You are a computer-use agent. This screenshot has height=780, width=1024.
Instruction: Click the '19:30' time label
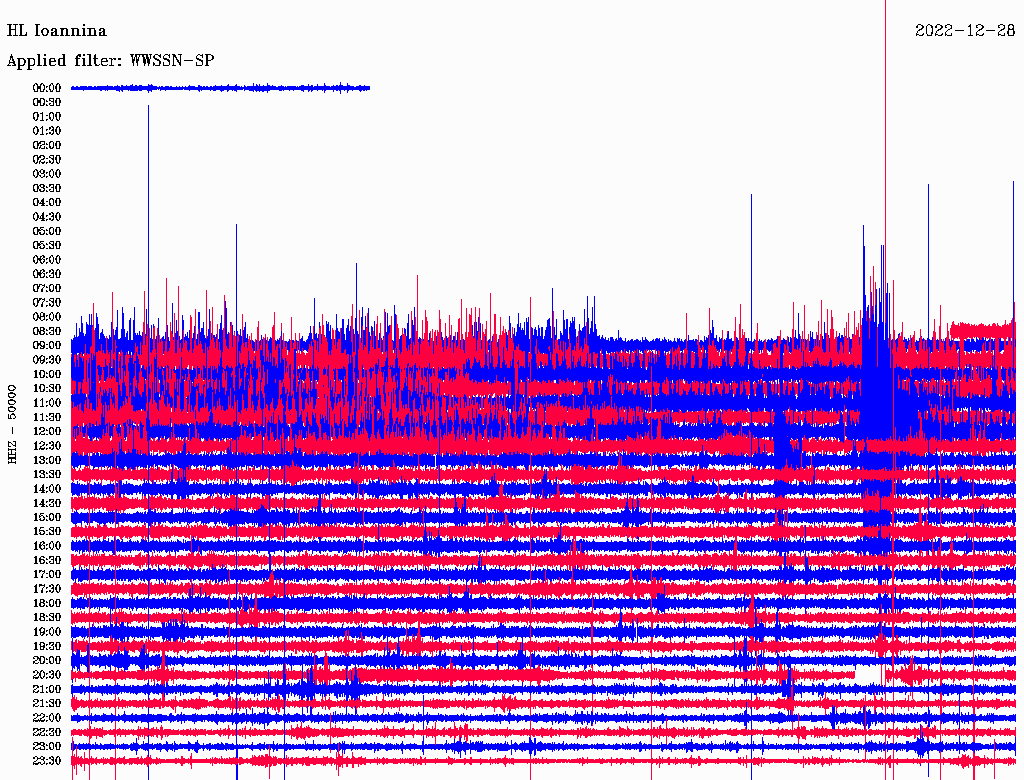tap(47, 646)
